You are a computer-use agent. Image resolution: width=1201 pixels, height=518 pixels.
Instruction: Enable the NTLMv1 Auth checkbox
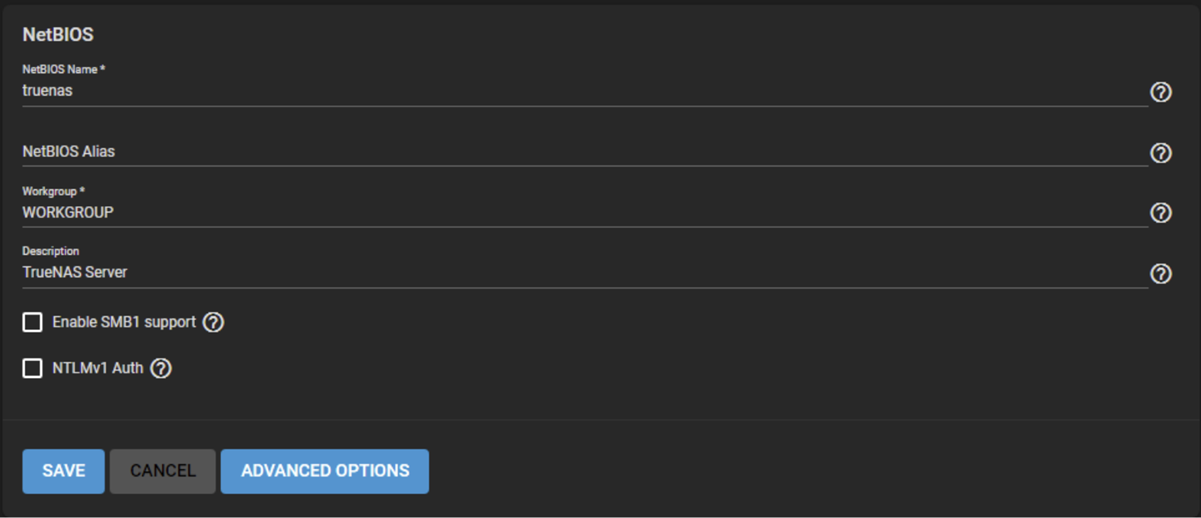tap(33, 369)
